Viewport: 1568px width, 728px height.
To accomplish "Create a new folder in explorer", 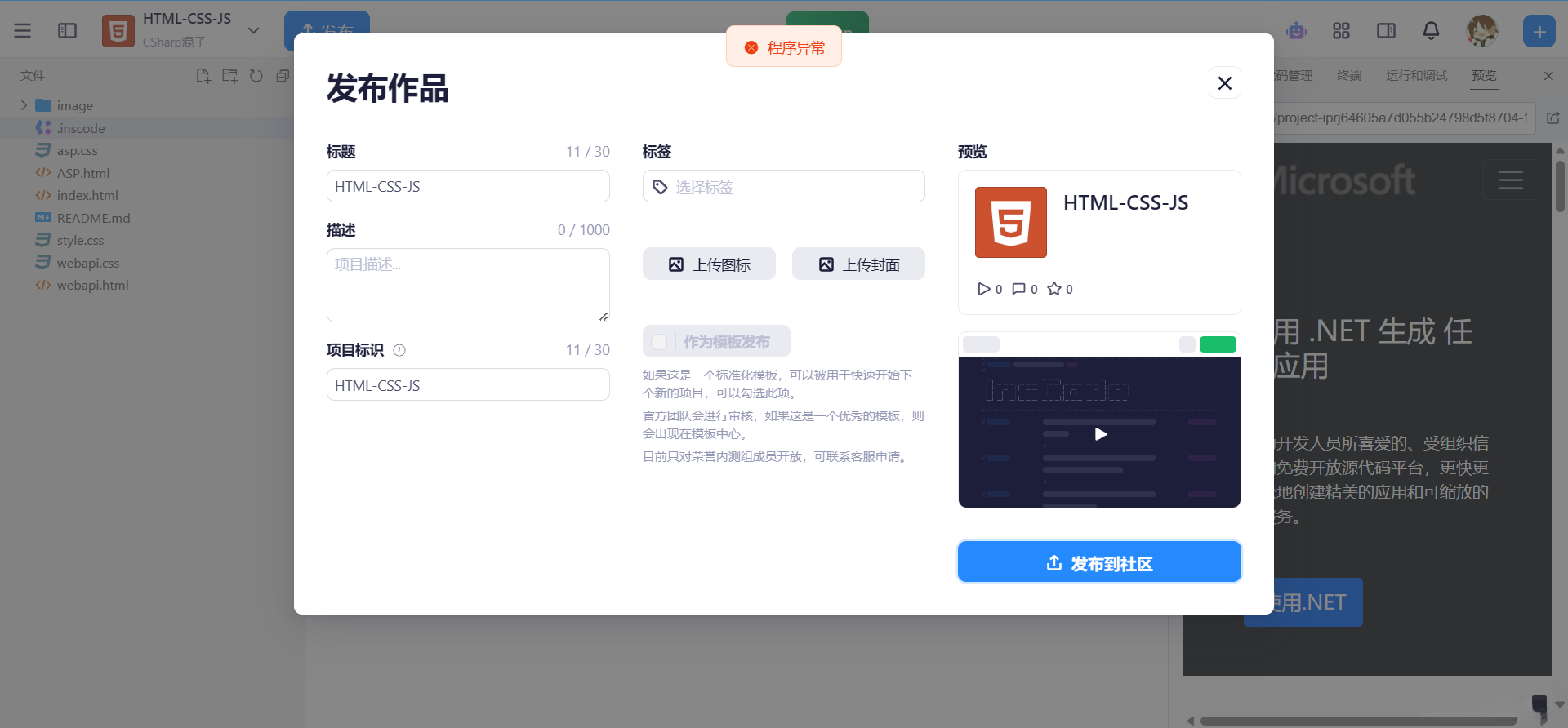I will 230,76.
